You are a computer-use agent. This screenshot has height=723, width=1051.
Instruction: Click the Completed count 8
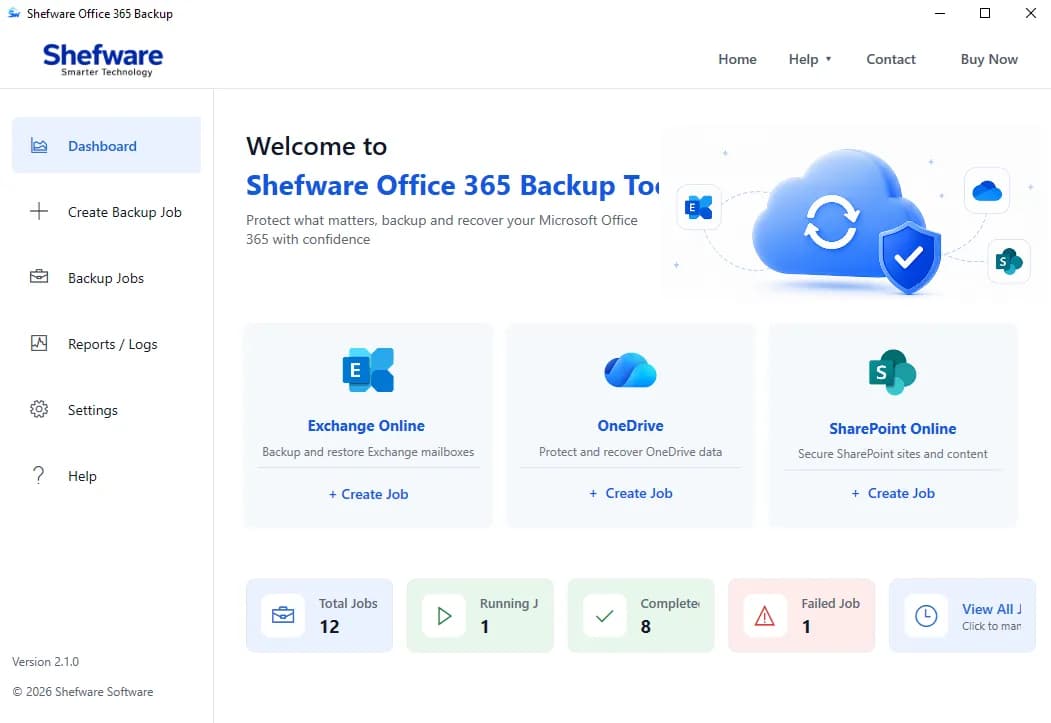[645, 627]
